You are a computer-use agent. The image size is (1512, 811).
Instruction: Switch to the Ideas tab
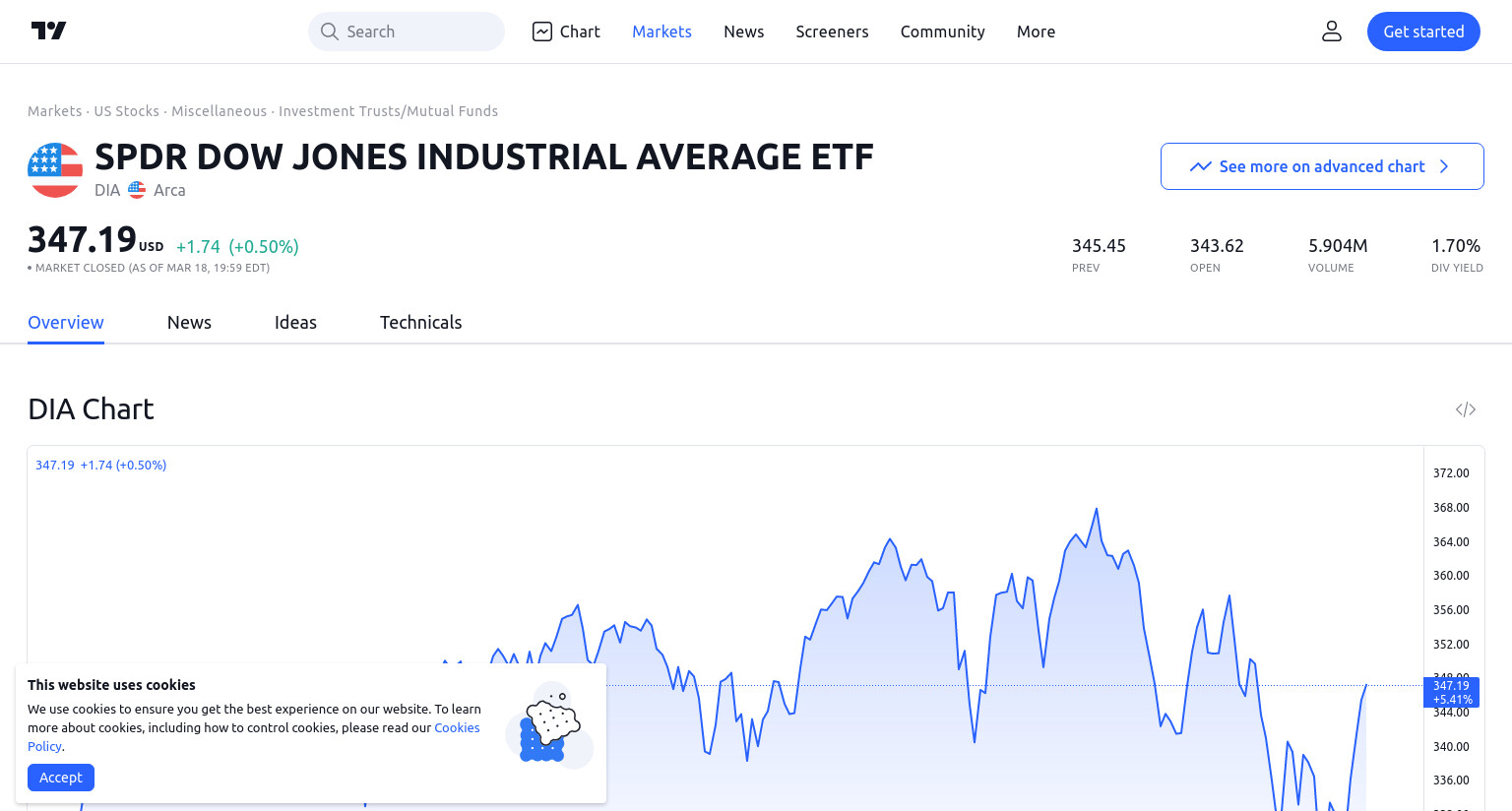coord(295,323)
